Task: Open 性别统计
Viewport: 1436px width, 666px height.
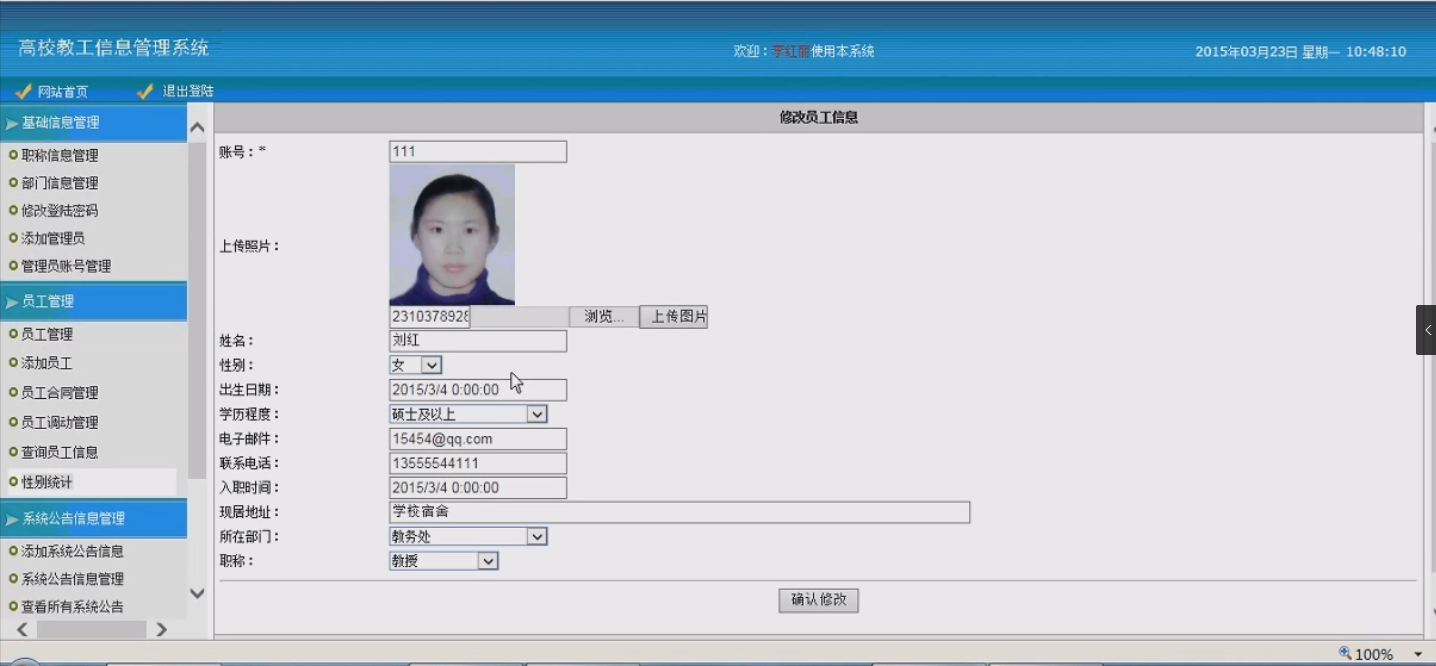Action: tap(47, 482)
